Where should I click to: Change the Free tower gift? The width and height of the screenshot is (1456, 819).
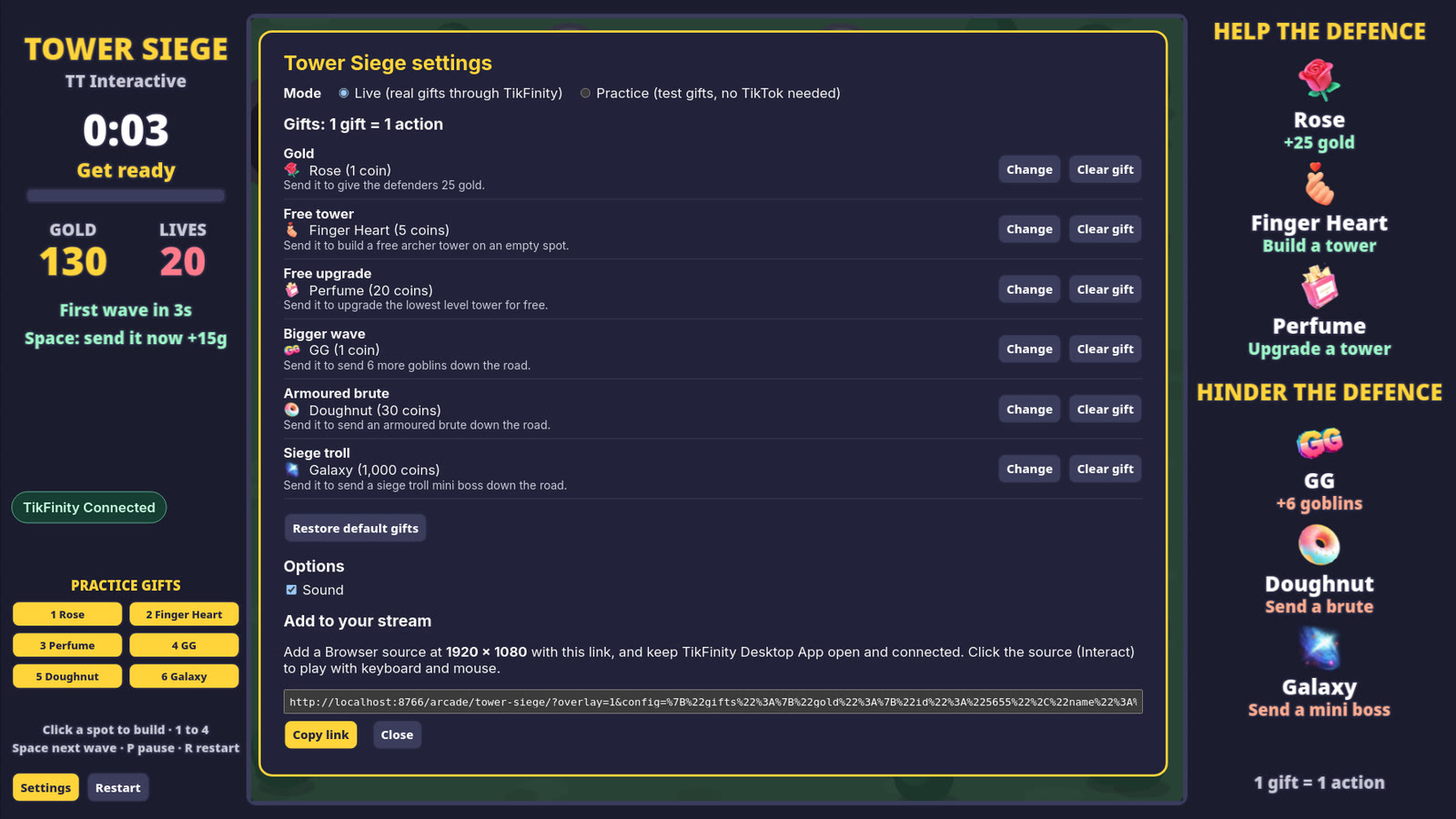pos(1029,229)
